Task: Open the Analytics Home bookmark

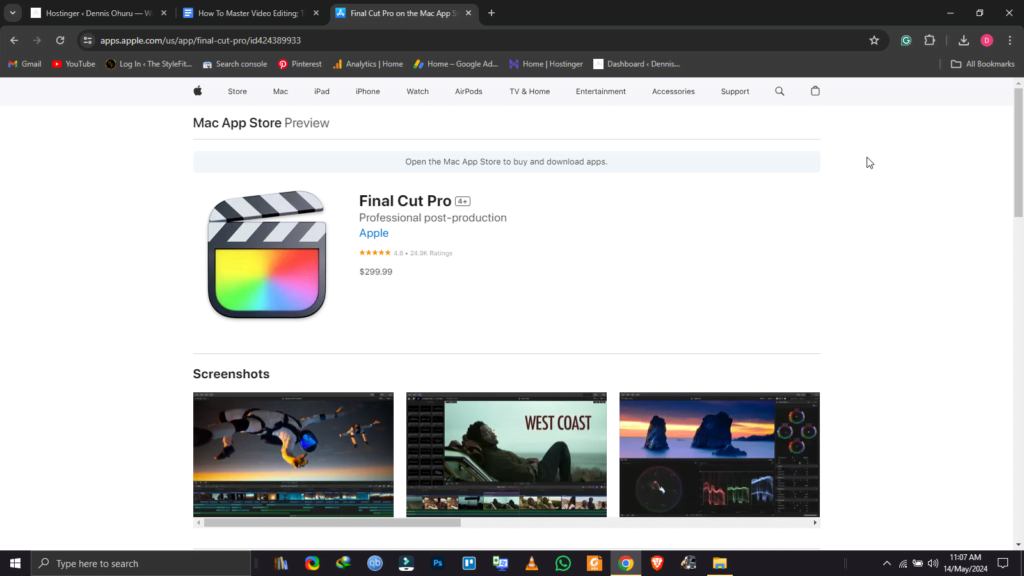Action: [x=368, y=64]
